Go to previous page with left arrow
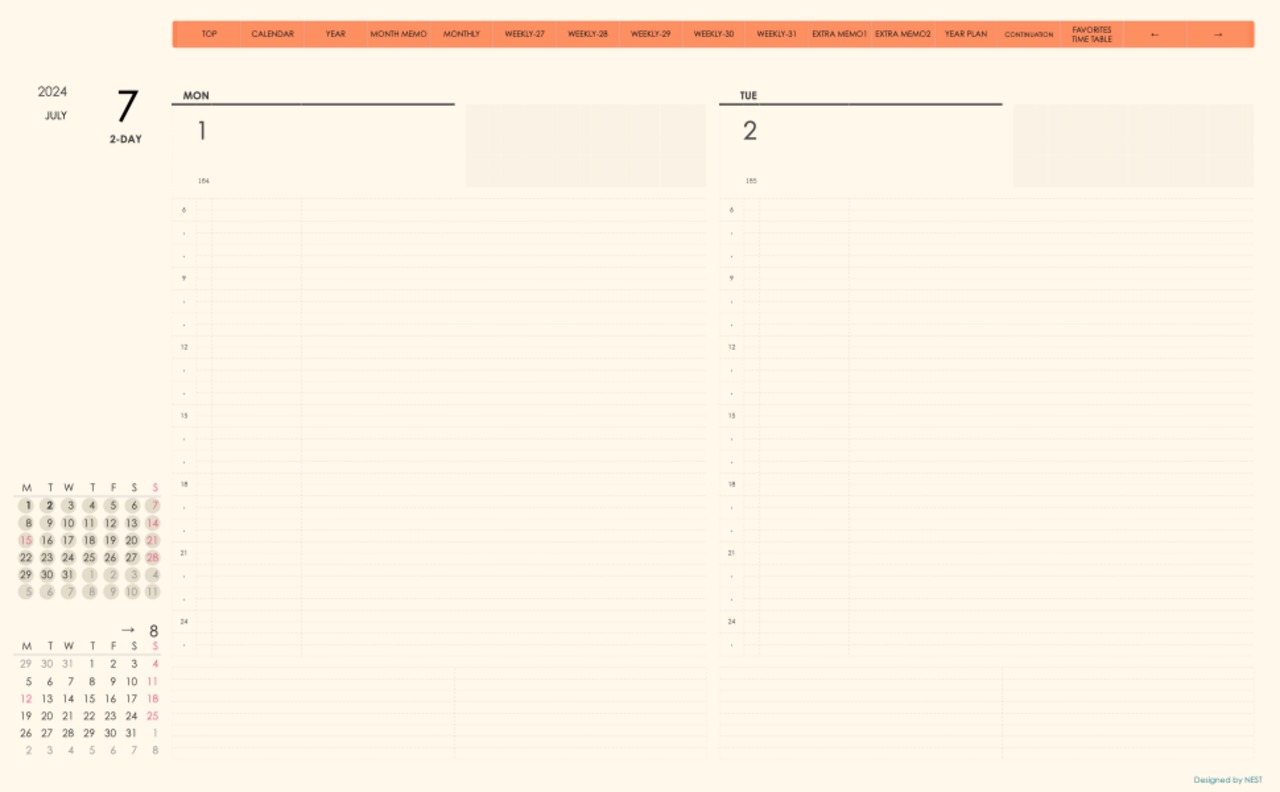This screenshot has width=1280, height=792. pyautogui.click(x=1155, y=34)
